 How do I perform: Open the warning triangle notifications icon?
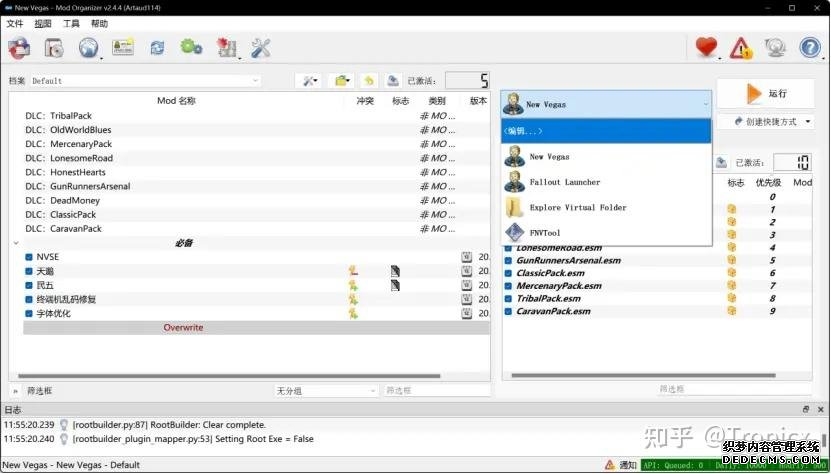pos(740,47)
